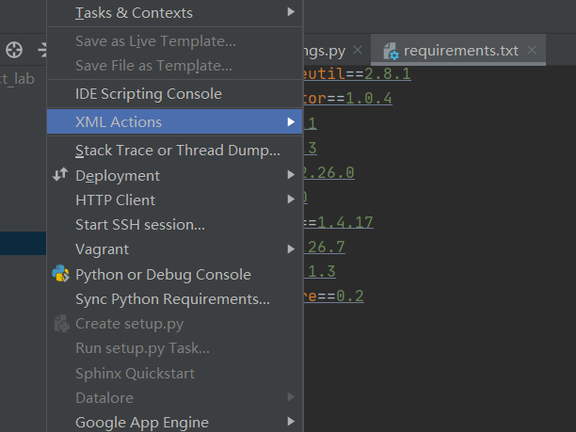The height and width of the screenshot is (432, 576).
Task: Choose Stack Trace or Thread Dump
Action: pyautogui.click(x=174, y=151)
